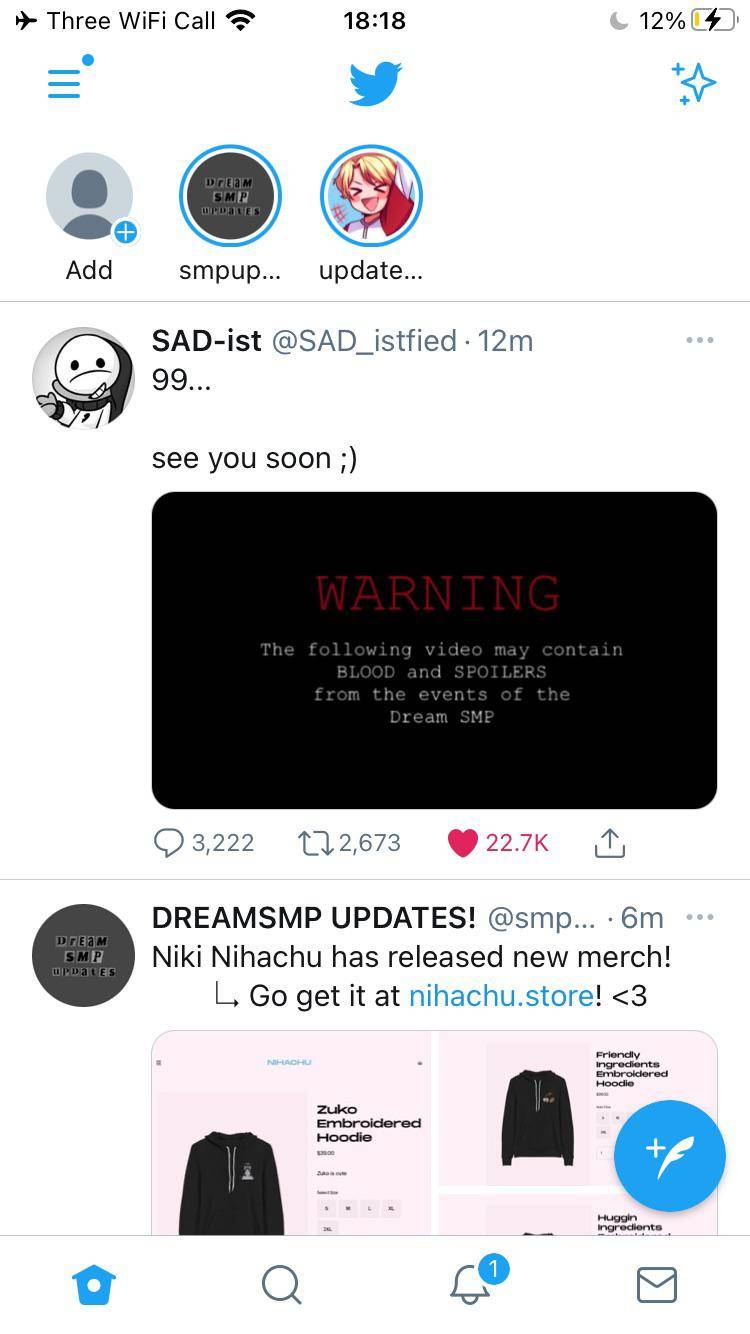Open SAD-ist profile avatar
This screenshot has height=1334, width=750.
pos(84,379)
